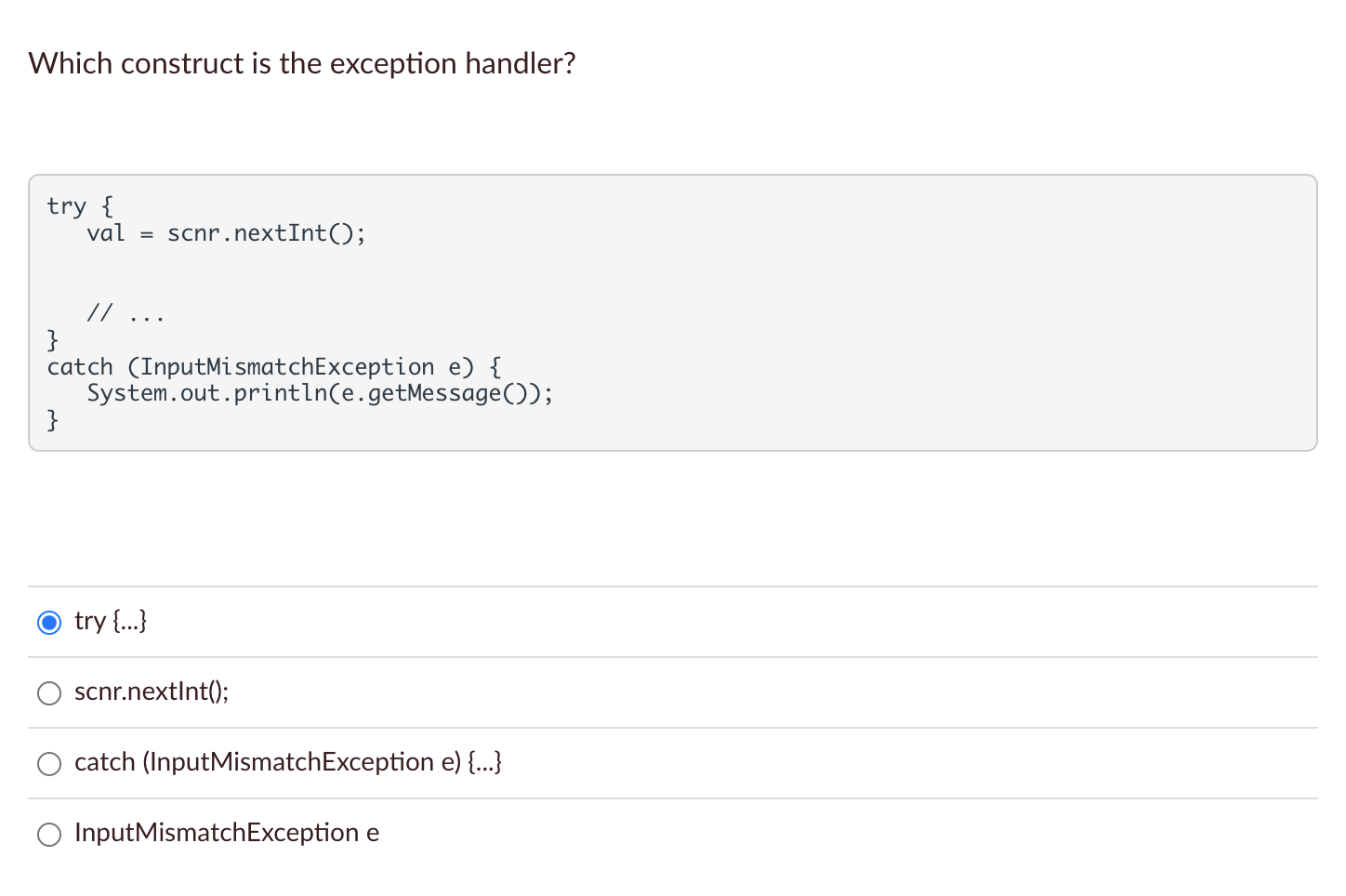
Task: Choose the "scnr.nextInt();" radio button
Action: click(49, 692)
